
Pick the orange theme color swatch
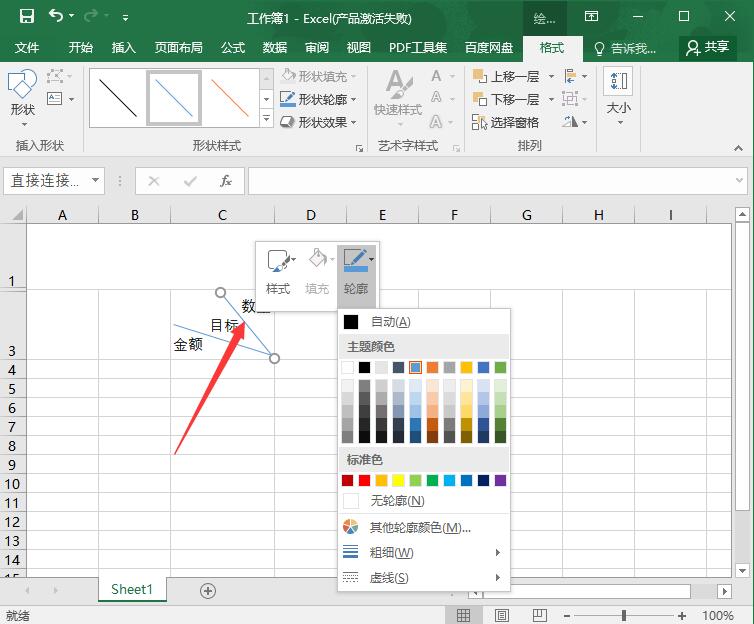(x=432, y=367)
